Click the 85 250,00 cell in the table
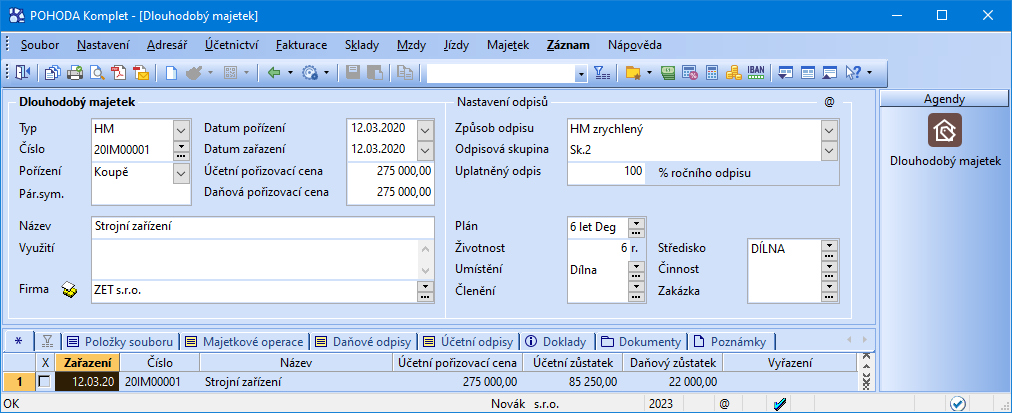 coord(573,382)
